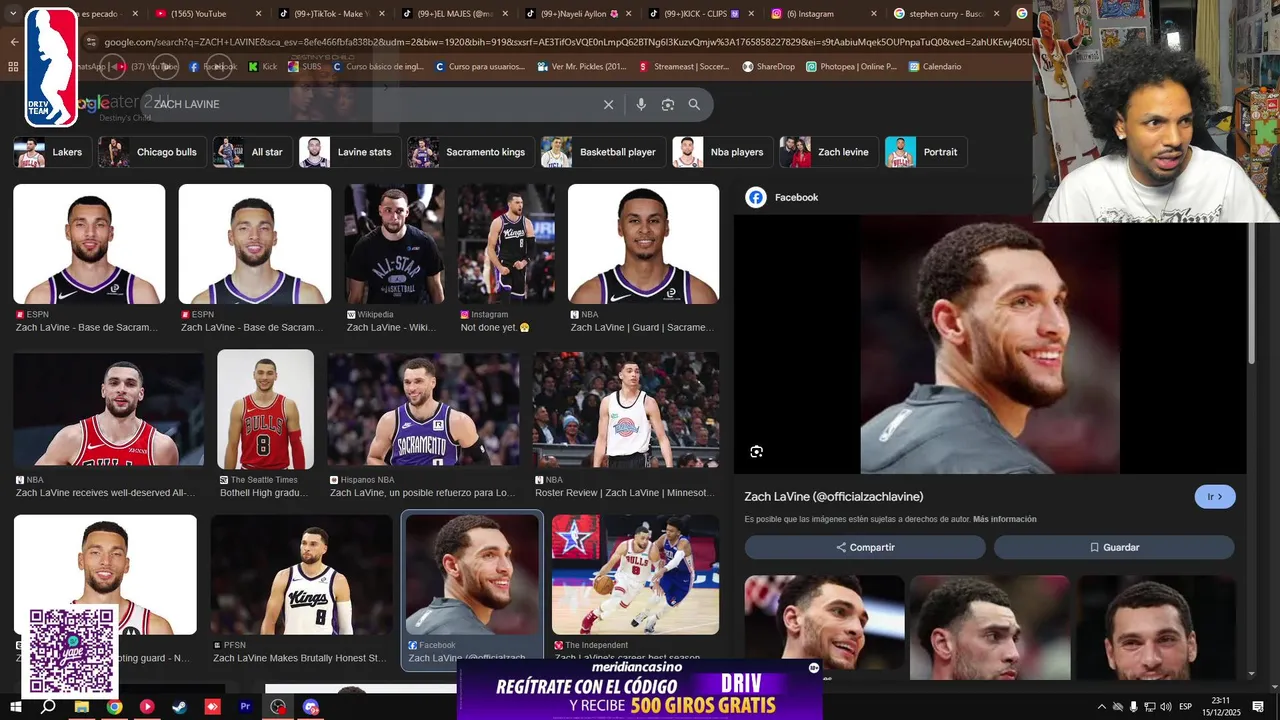
Task: Show hidden system tray icons
Action: 1102,707
